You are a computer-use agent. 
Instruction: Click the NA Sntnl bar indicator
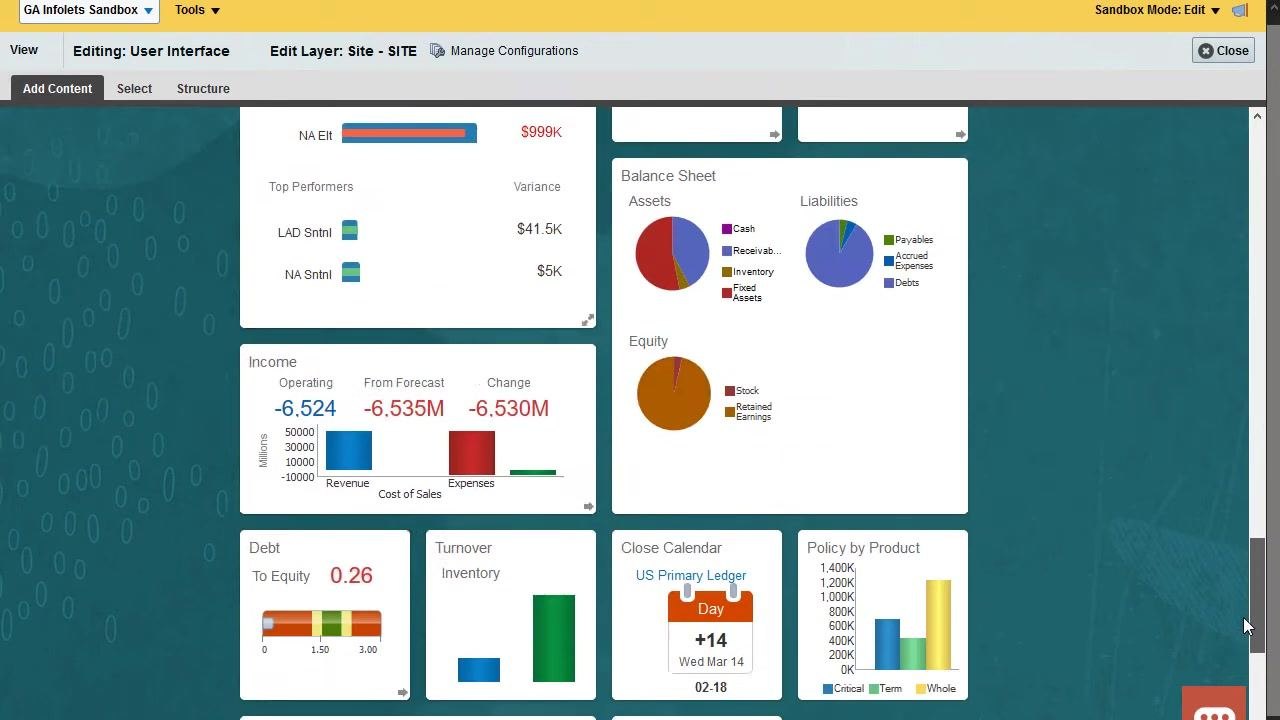[x=351, y=272]
